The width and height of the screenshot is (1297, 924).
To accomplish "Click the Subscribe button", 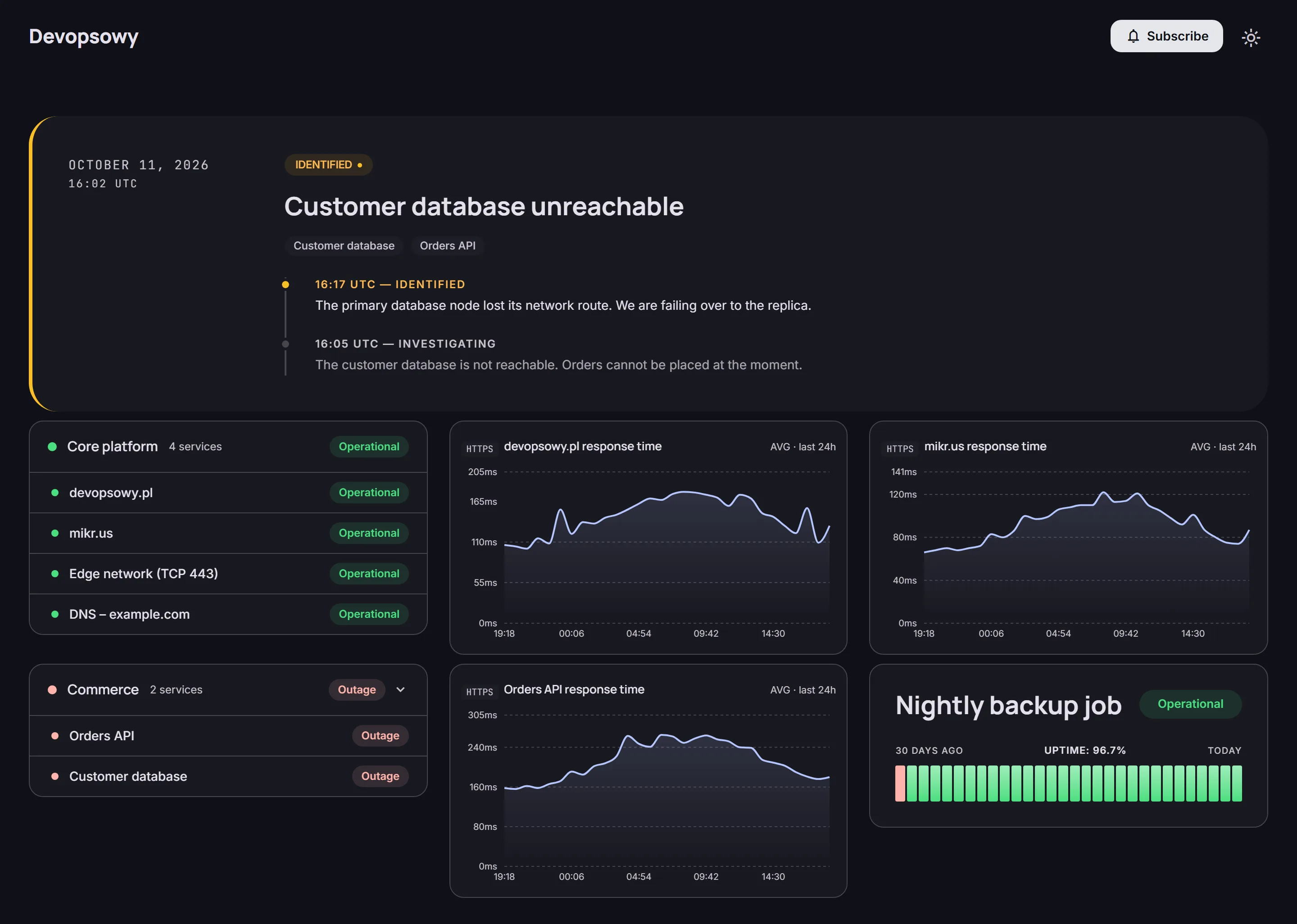I will 1166,36.
